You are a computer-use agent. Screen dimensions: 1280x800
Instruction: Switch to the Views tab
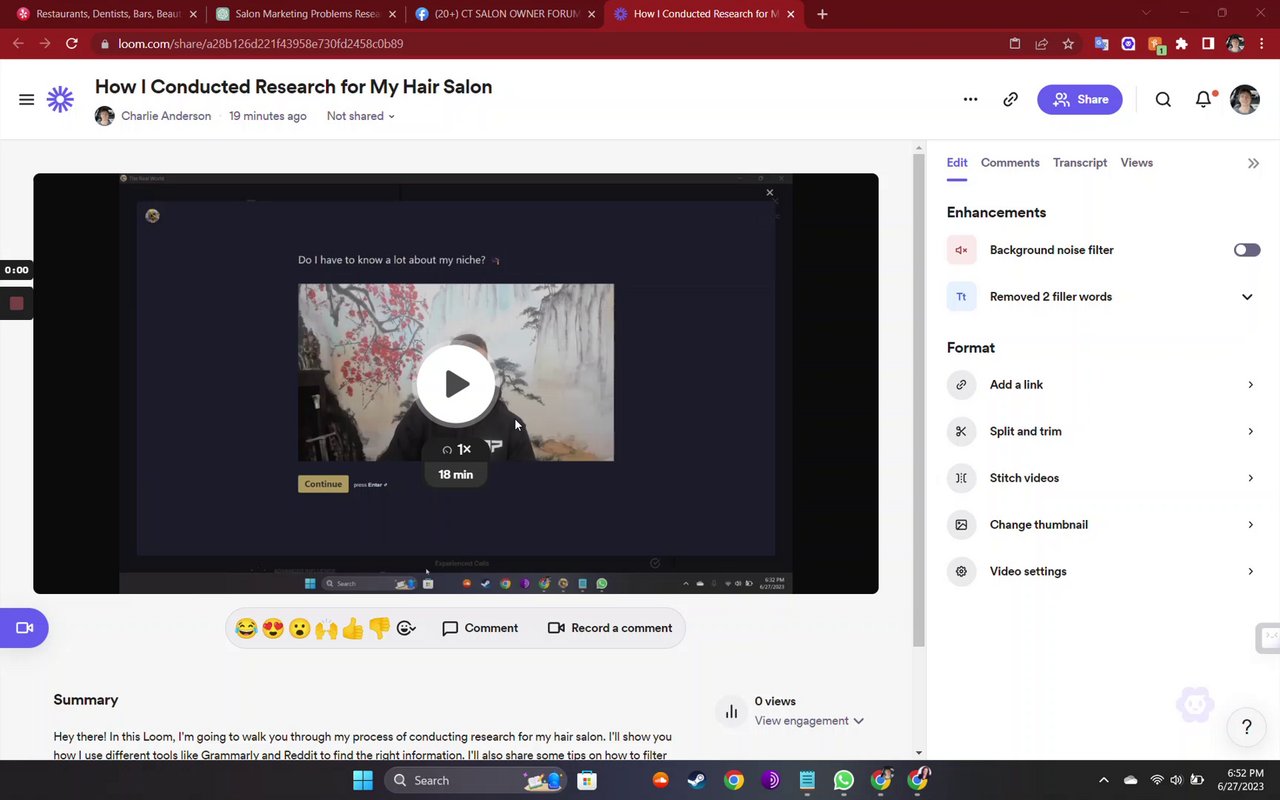click(1137, 163)
